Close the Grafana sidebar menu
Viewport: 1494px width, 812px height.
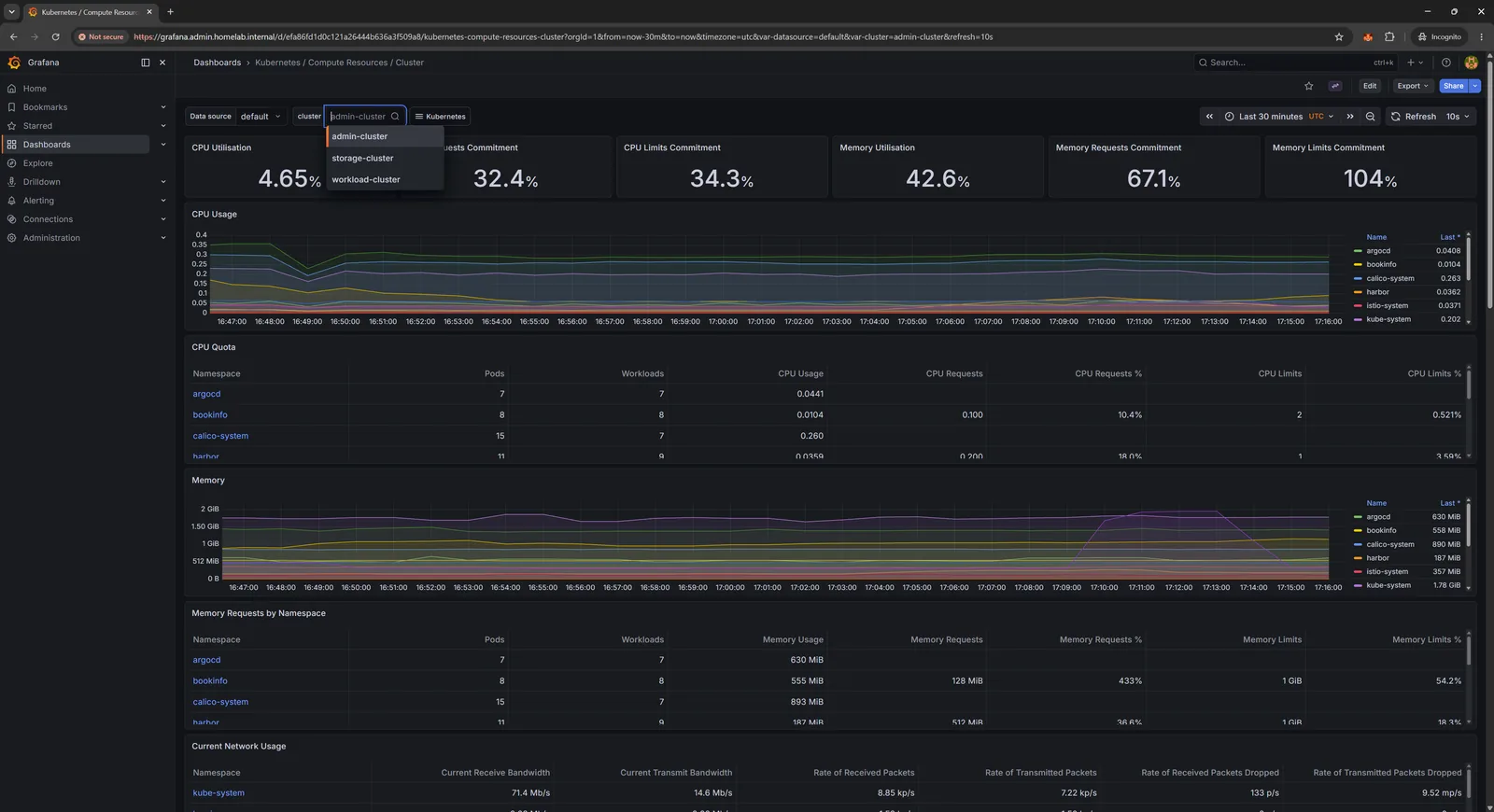(162, 63)
